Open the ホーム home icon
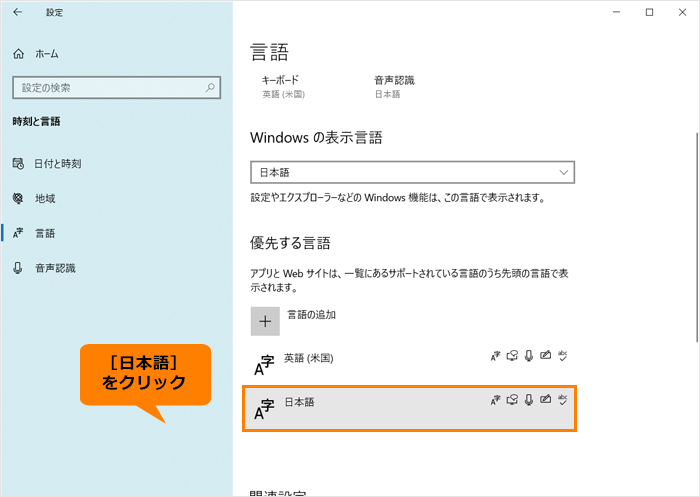This screenshot has width=700, height=497. pos(18,54)
